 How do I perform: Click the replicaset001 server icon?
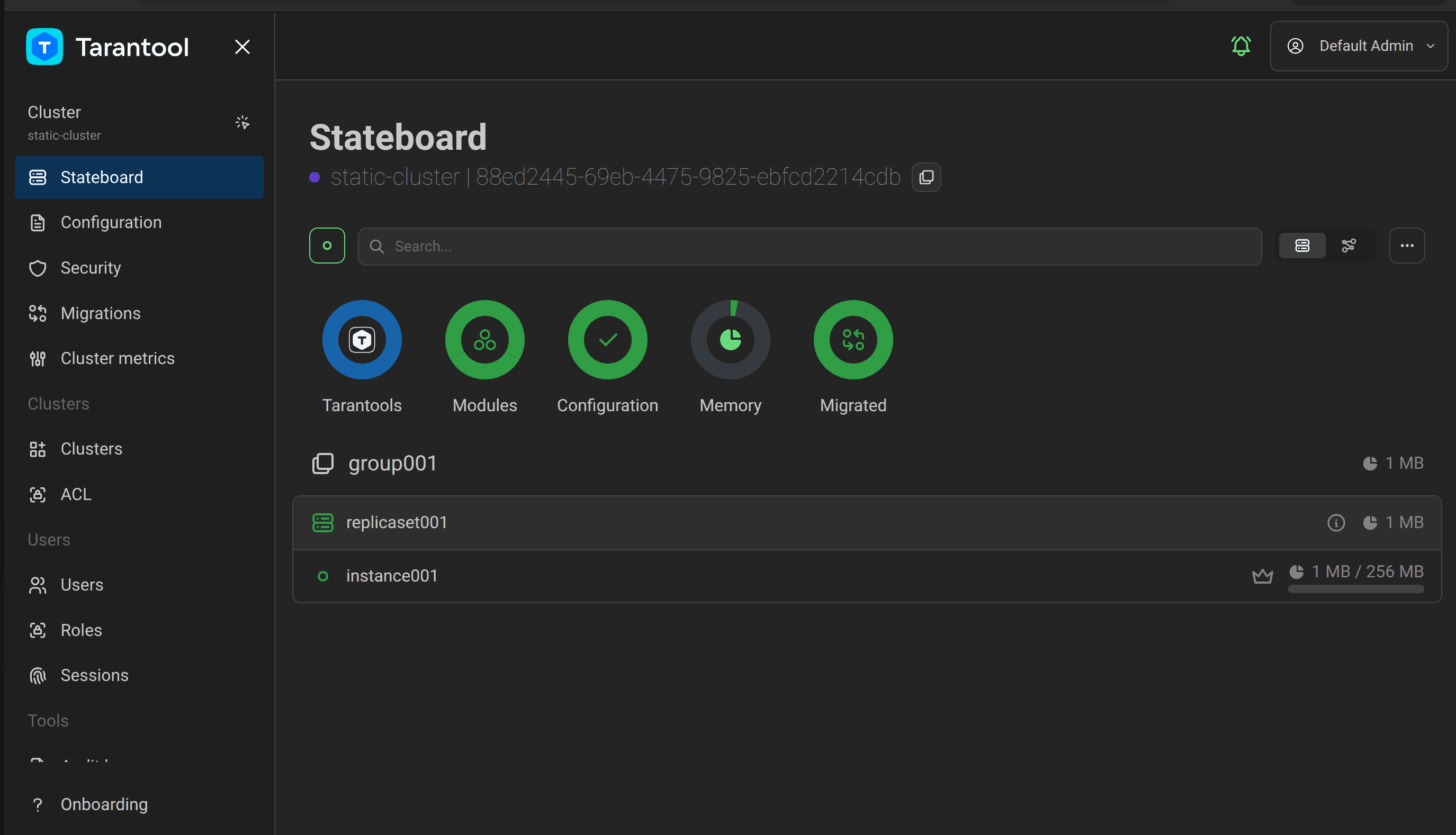pos(322,522)
